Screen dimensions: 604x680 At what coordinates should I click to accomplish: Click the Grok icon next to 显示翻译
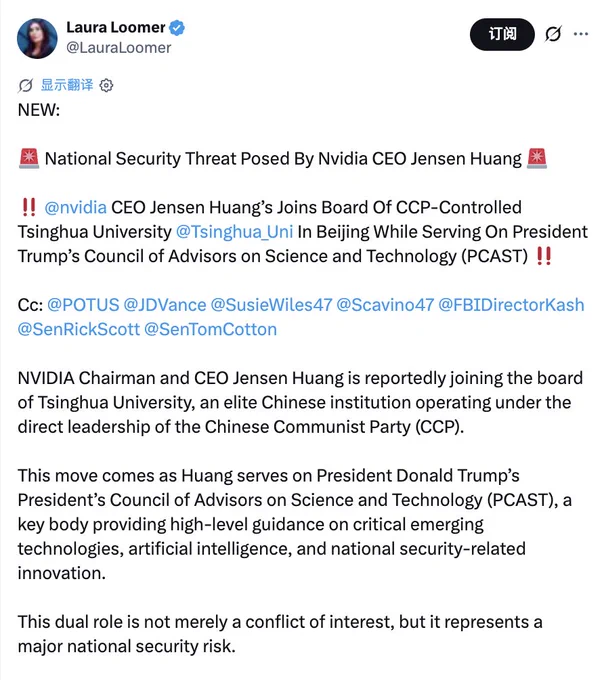(x=25, y=85)
